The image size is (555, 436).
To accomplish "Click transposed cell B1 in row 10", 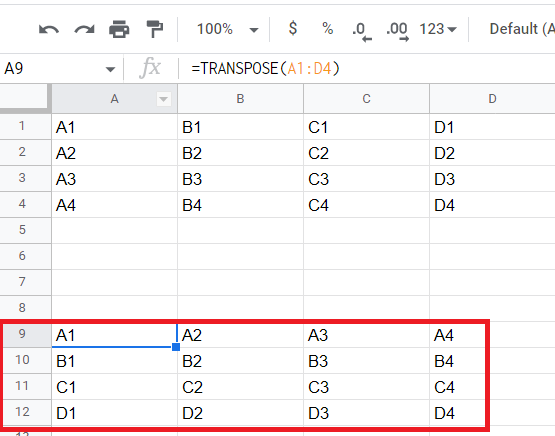I will coord(114,361).
